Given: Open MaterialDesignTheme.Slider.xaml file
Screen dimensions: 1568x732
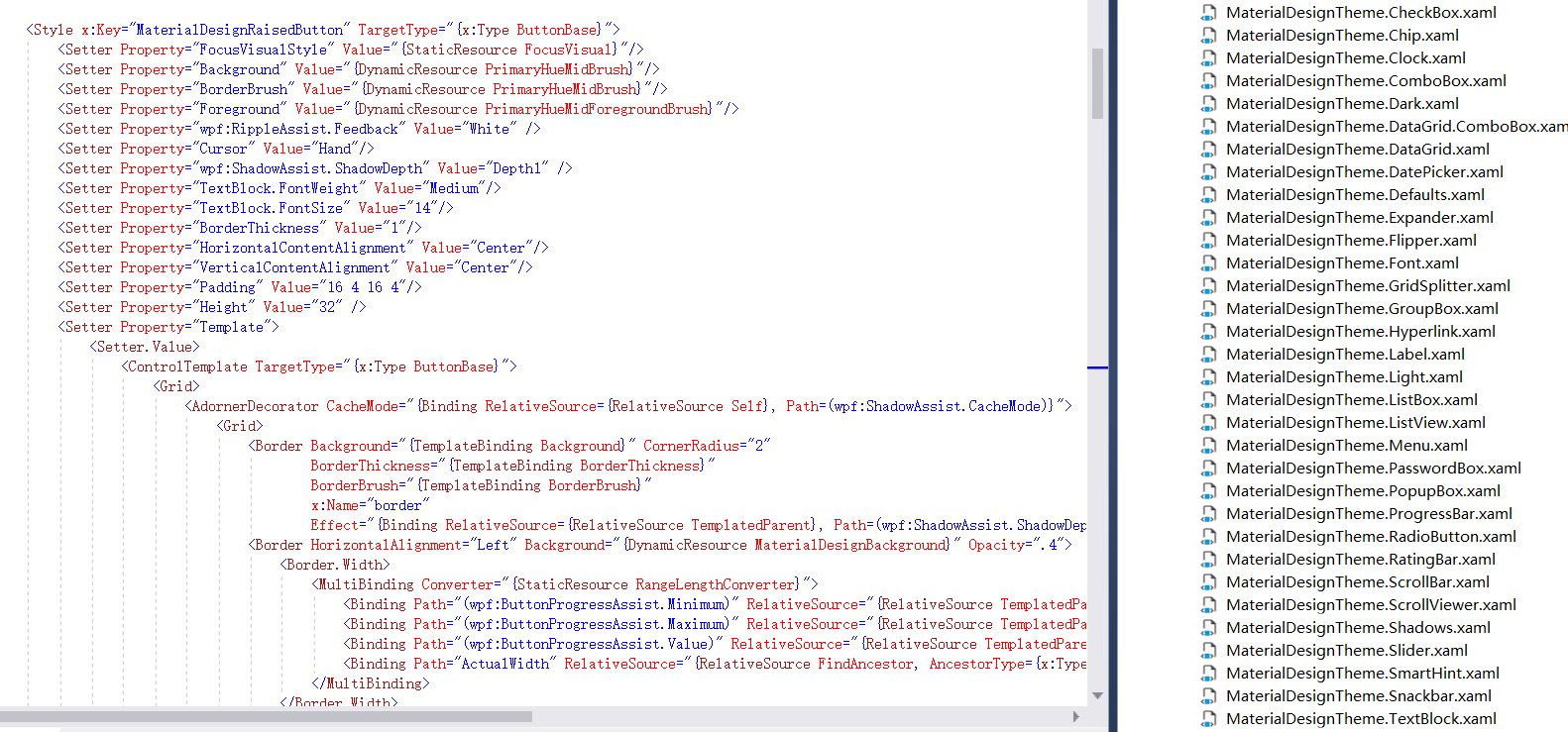Looking at the screenshot, I should (1347, 651).
